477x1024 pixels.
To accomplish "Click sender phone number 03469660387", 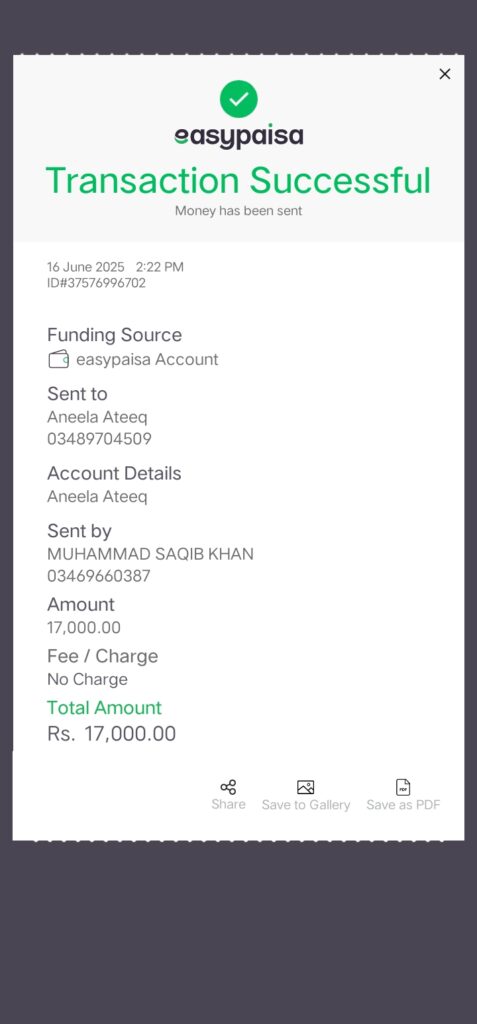I will pos(99,576).
